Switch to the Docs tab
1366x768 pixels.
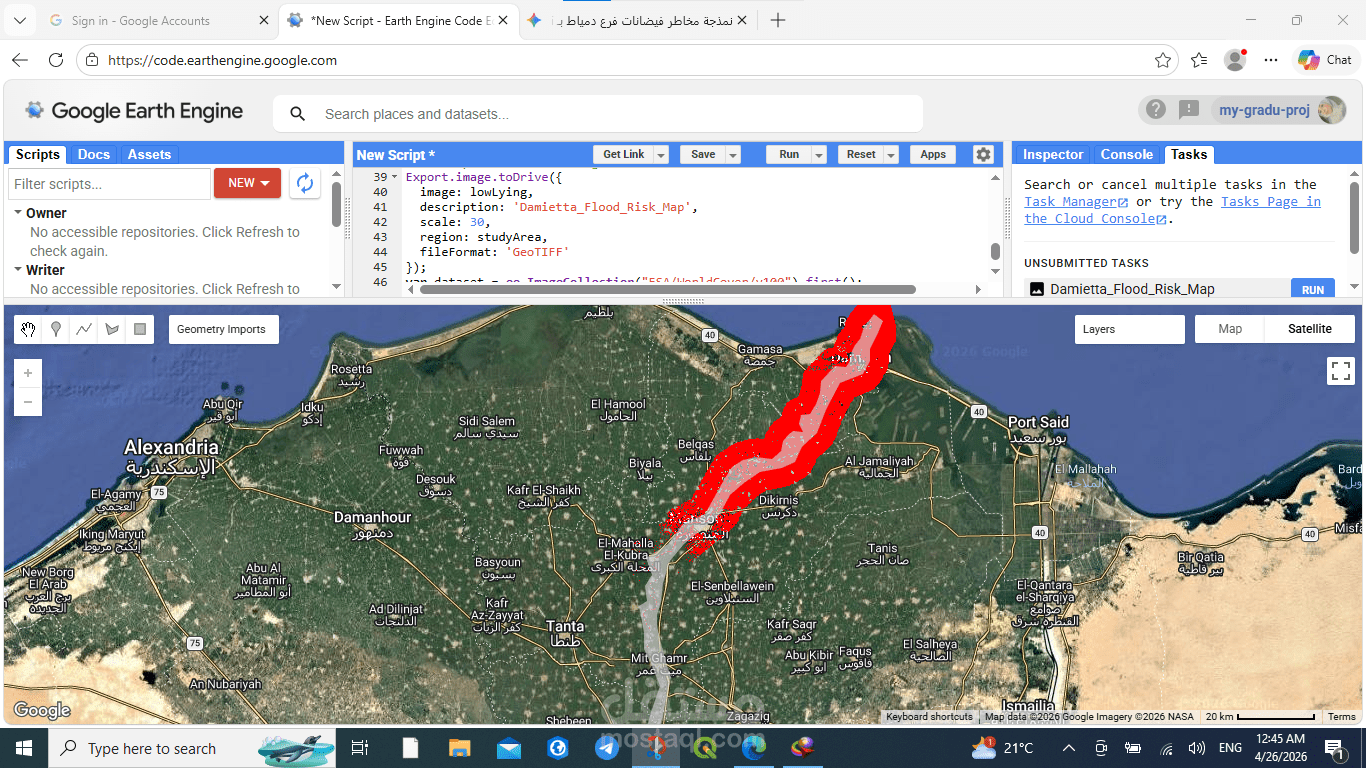pyautogui.click(x=94, y=154)
